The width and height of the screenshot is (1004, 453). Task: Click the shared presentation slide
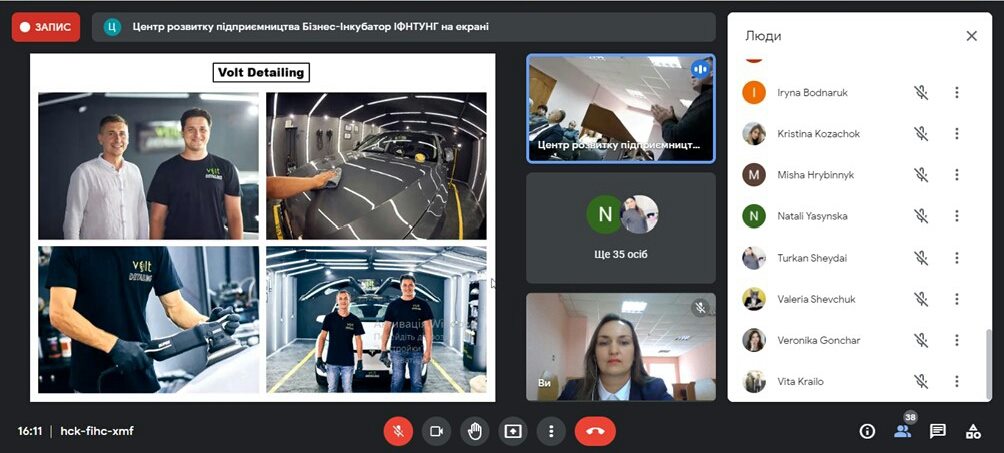[263, 227]
